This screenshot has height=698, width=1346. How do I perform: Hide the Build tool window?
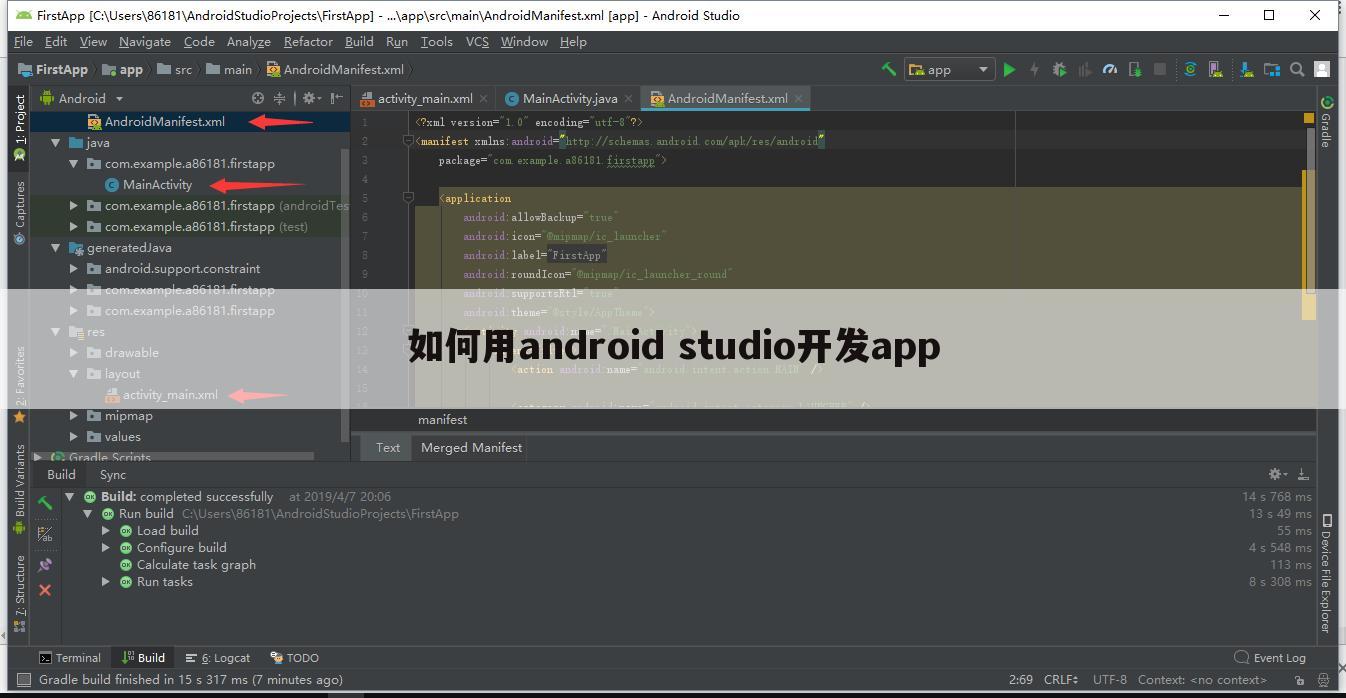click(1303, 474)
